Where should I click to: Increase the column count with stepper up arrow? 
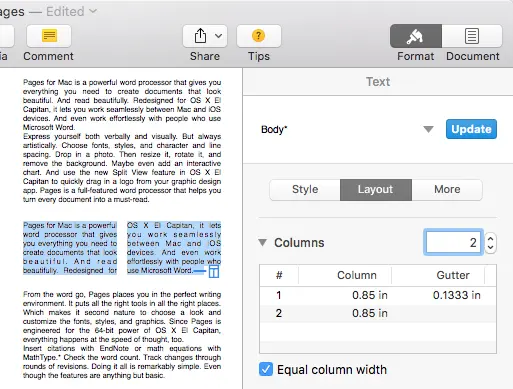[490, 238]
